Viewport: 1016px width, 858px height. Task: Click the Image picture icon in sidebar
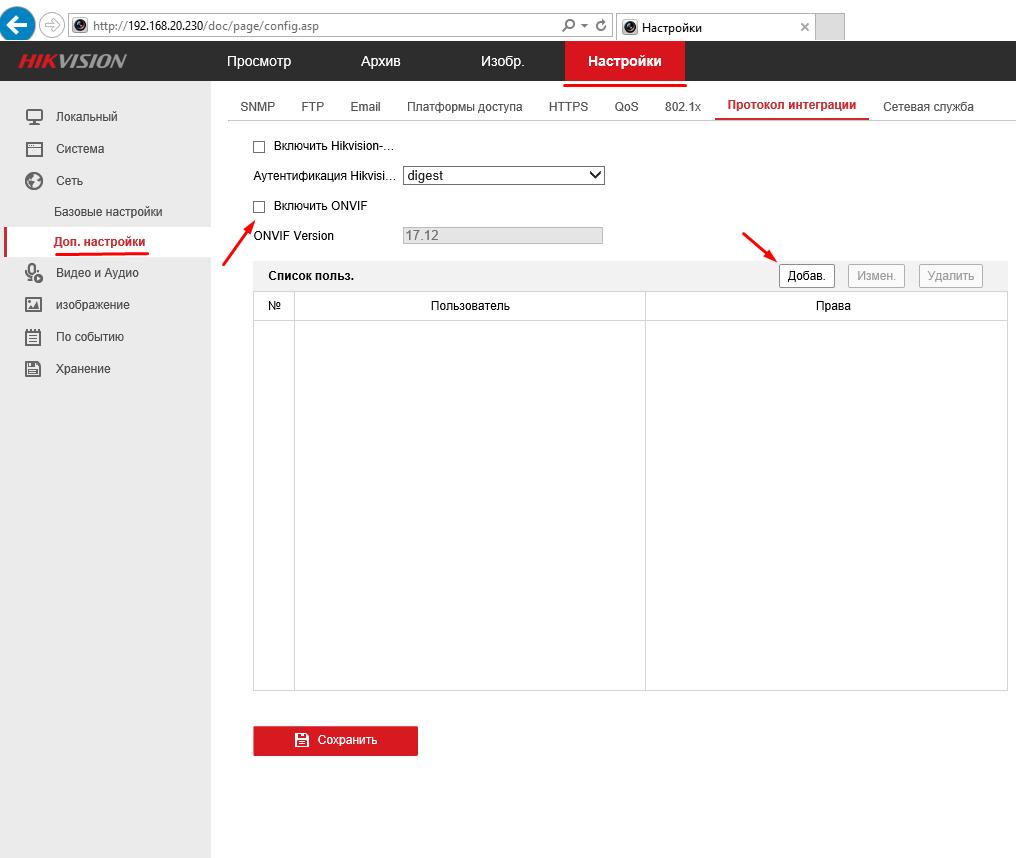pos(34,305)
